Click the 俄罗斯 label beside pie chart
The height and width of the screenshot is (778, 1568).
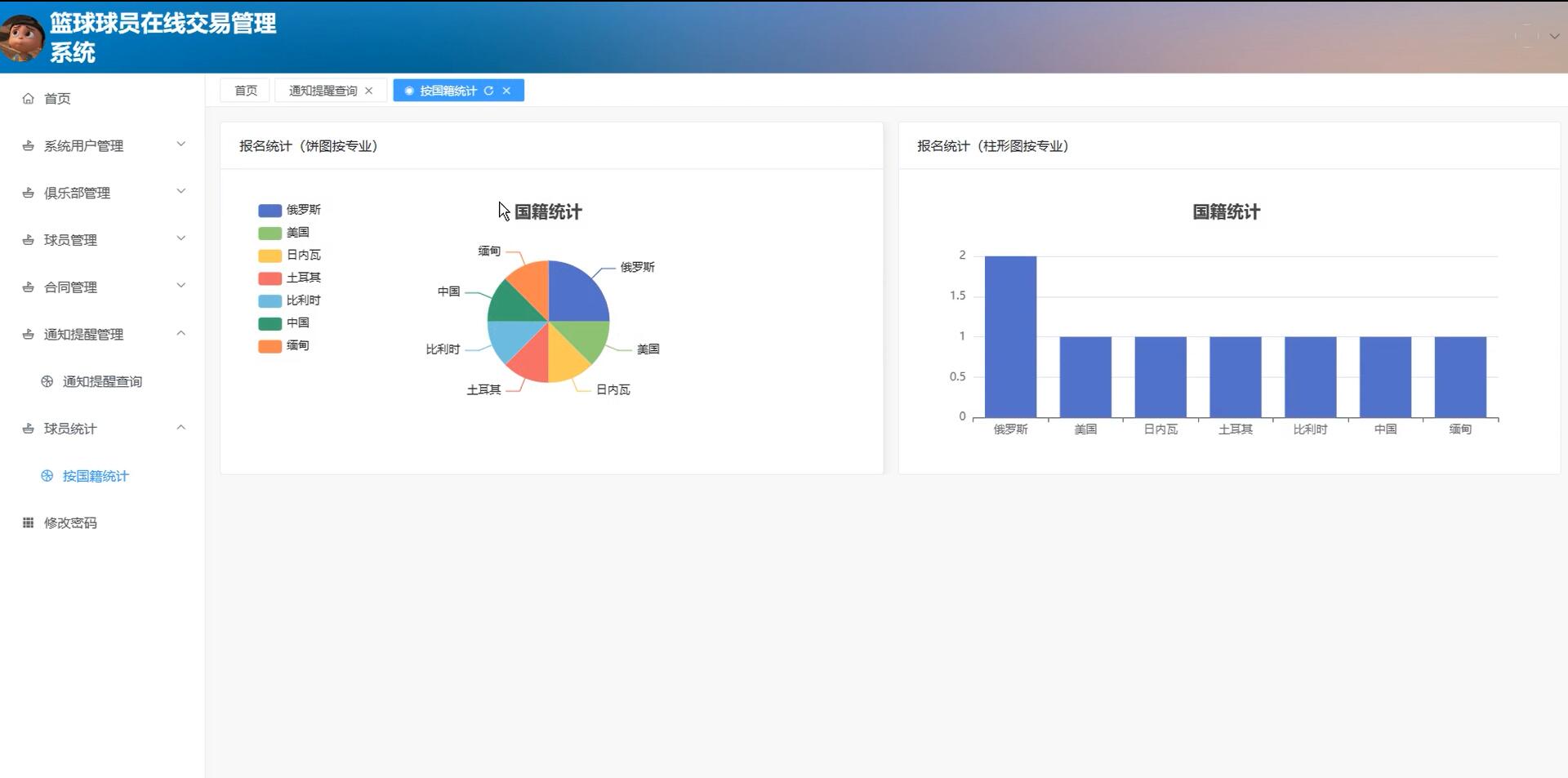coord(637,267)
